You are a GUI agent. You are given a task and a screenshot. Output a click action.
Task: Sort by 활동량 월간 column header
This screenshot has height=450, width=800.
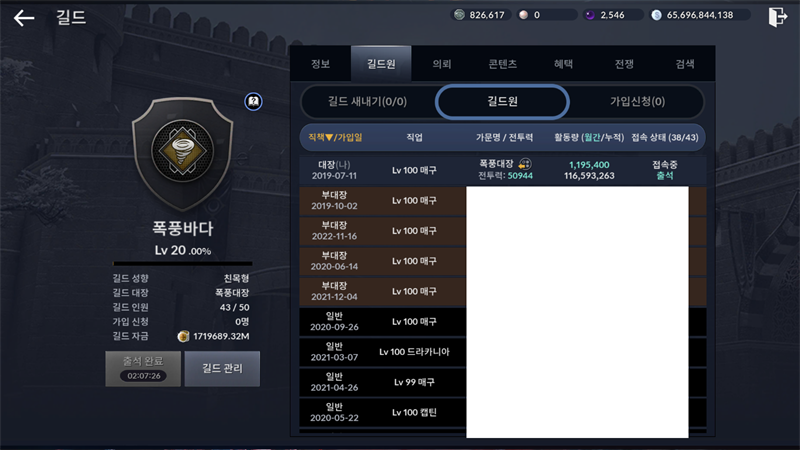tap(589, 137)
